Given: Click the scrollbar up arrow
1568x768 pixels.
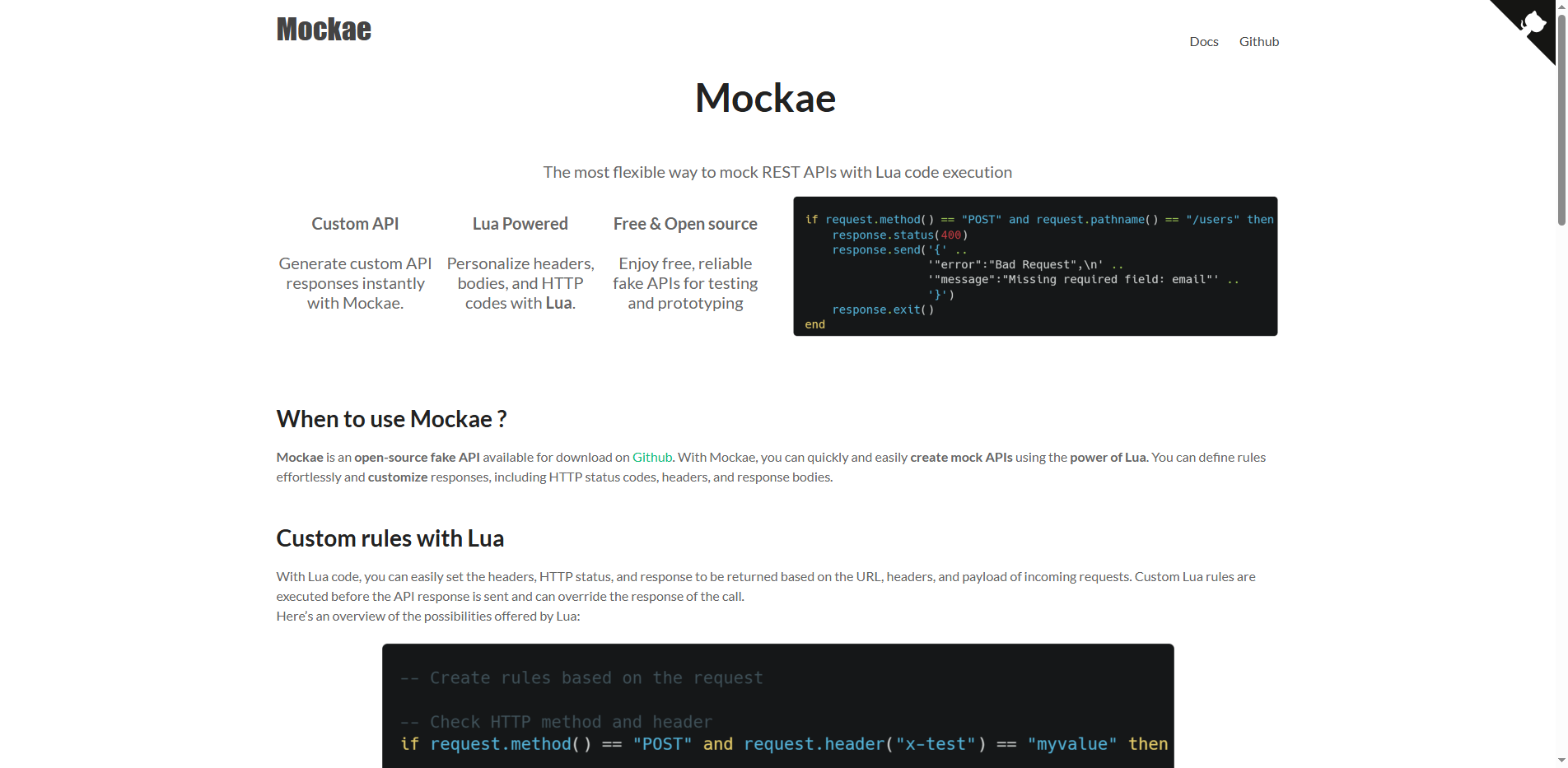Looking at the screenshot, I should click(x=1561, y=5).
